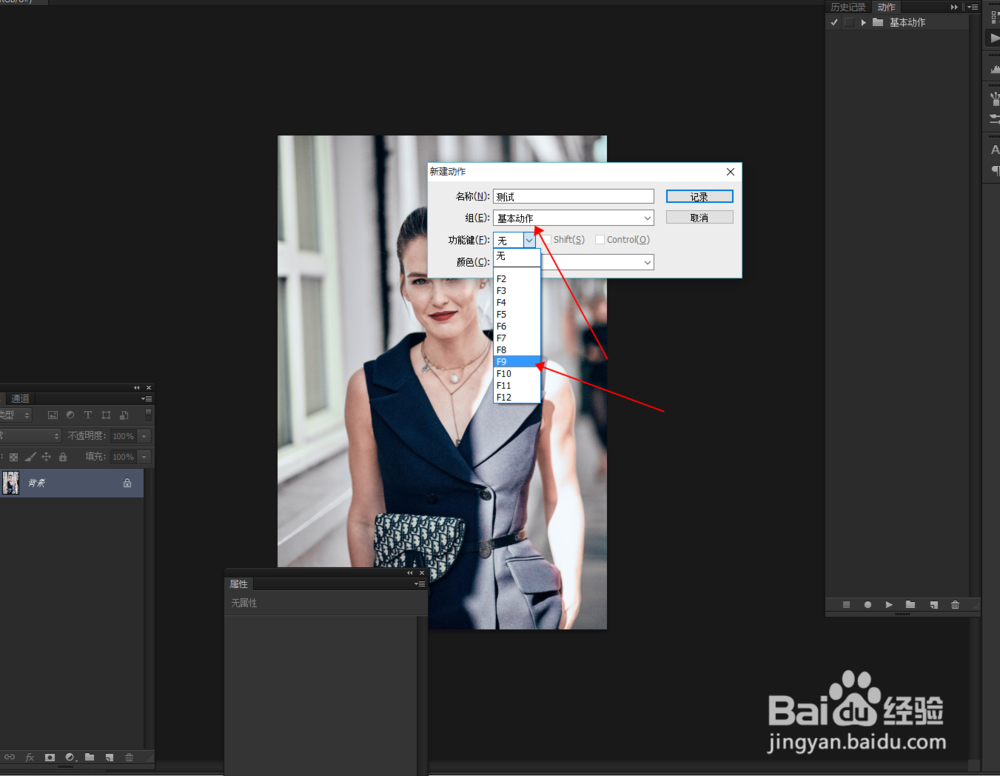
Task: Click the shape layer filter icon
Action: point(106,415)
